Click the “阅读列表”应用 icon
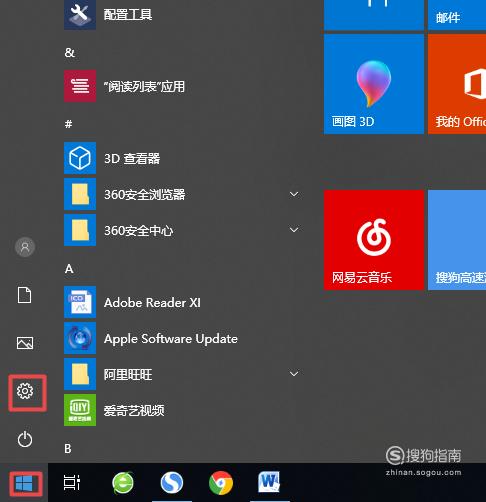 [80, 86]
